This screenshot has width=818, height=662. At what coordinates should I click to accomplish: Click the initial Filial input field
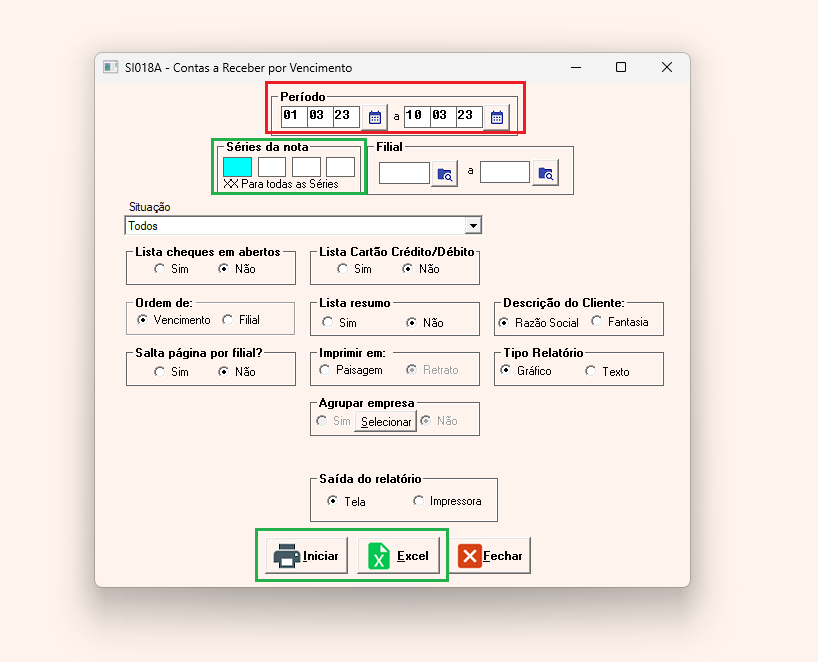[x=404, y=173]
